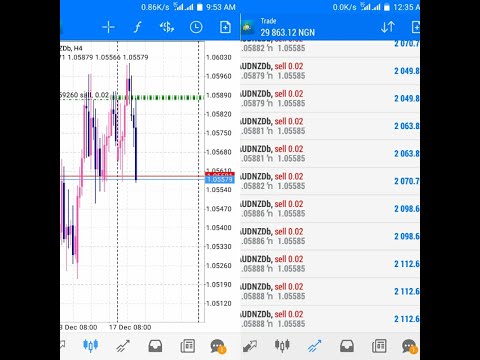The image size is (480, 360).
Task: Switch to the chart tab in left bottom bar
Action: click(90, 346)
